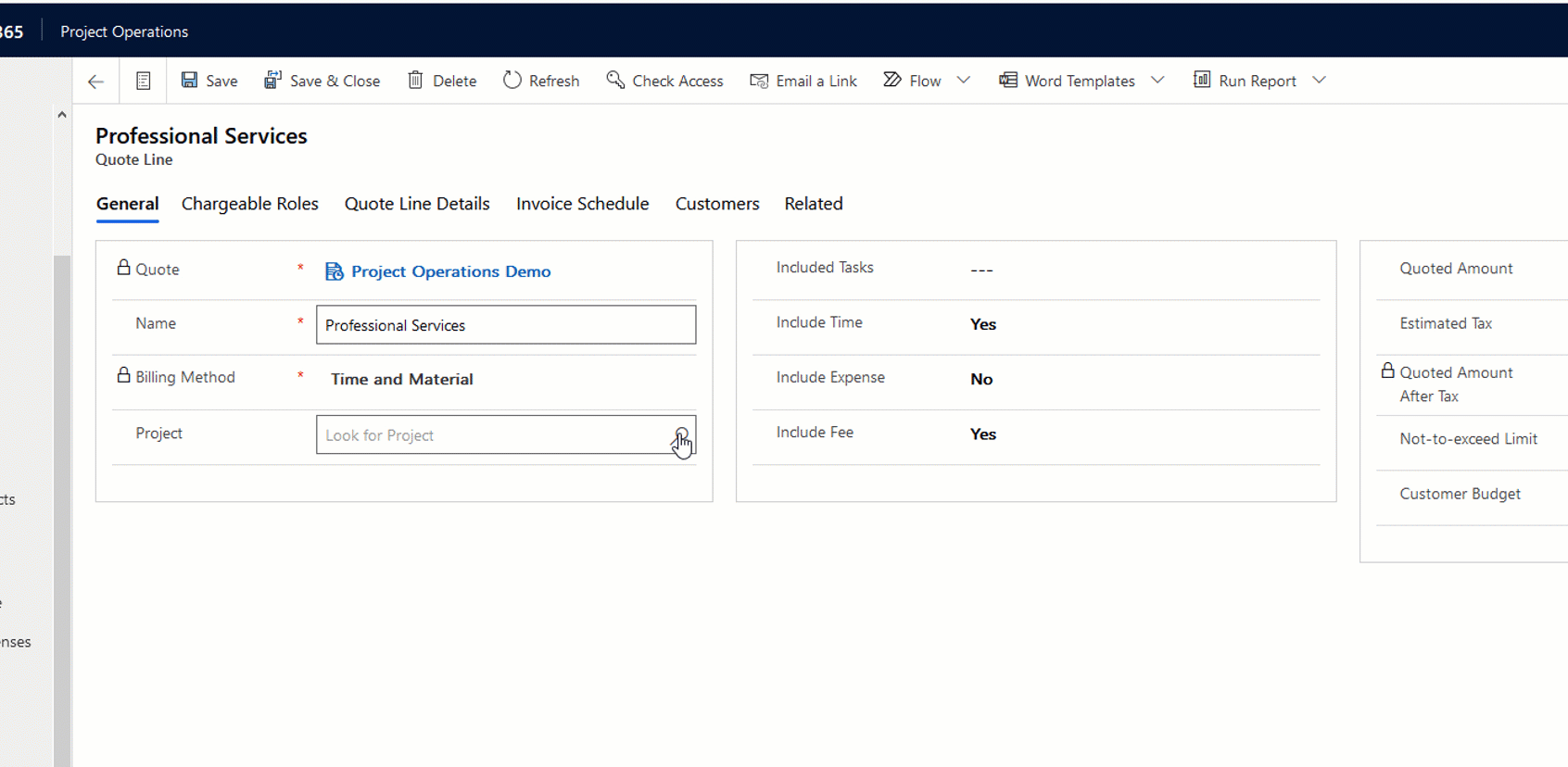1568x767 pixels.
Task: Click the Included Tasks empty value
Action: 981,270
